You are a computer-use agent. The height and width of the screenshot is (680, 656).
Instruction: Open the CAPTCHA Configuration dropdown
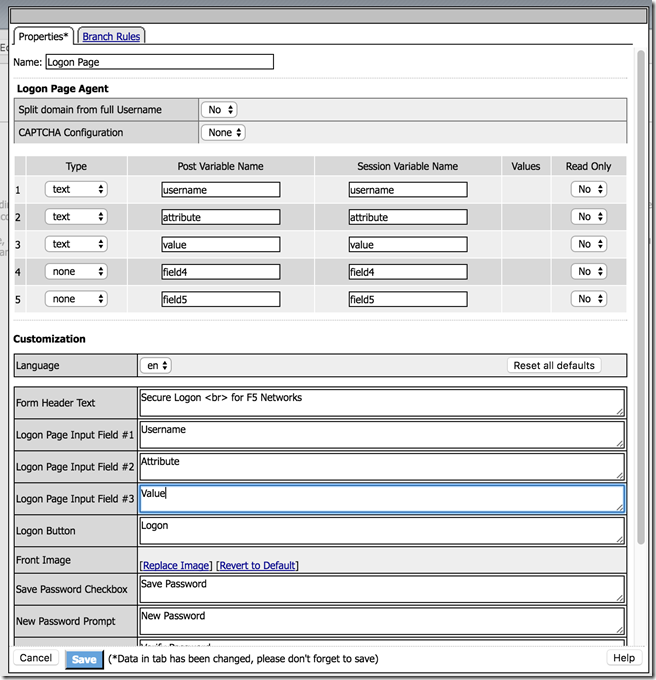pos(223,132)
